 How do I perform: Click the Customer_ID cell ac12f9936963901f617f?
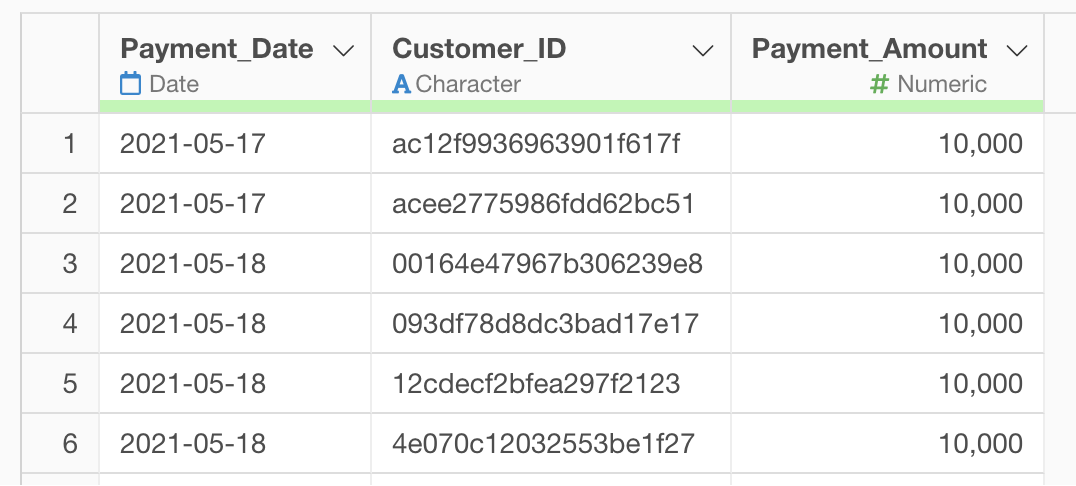536,144
